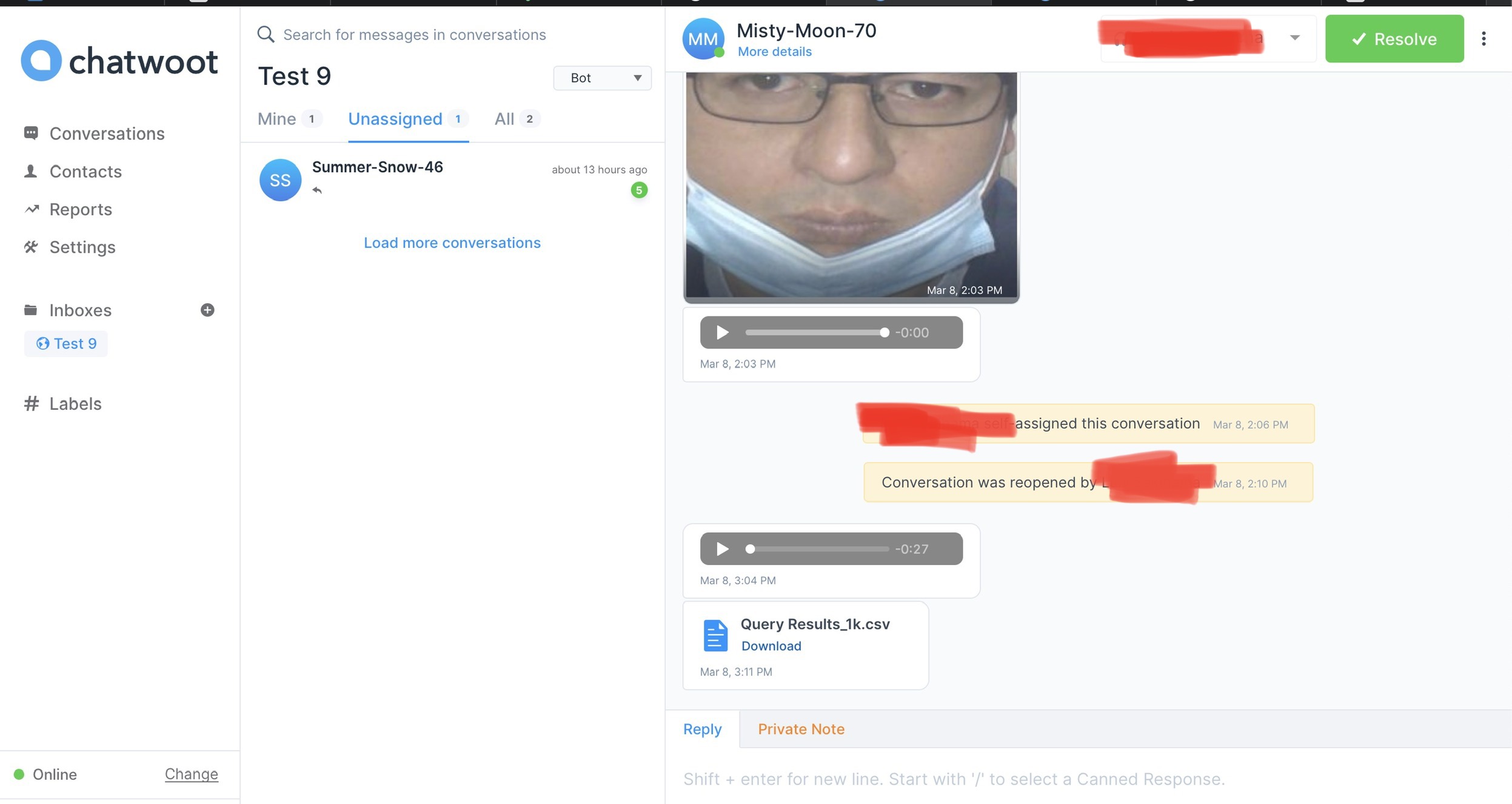Play the first audio message

(x=722, y=332)
